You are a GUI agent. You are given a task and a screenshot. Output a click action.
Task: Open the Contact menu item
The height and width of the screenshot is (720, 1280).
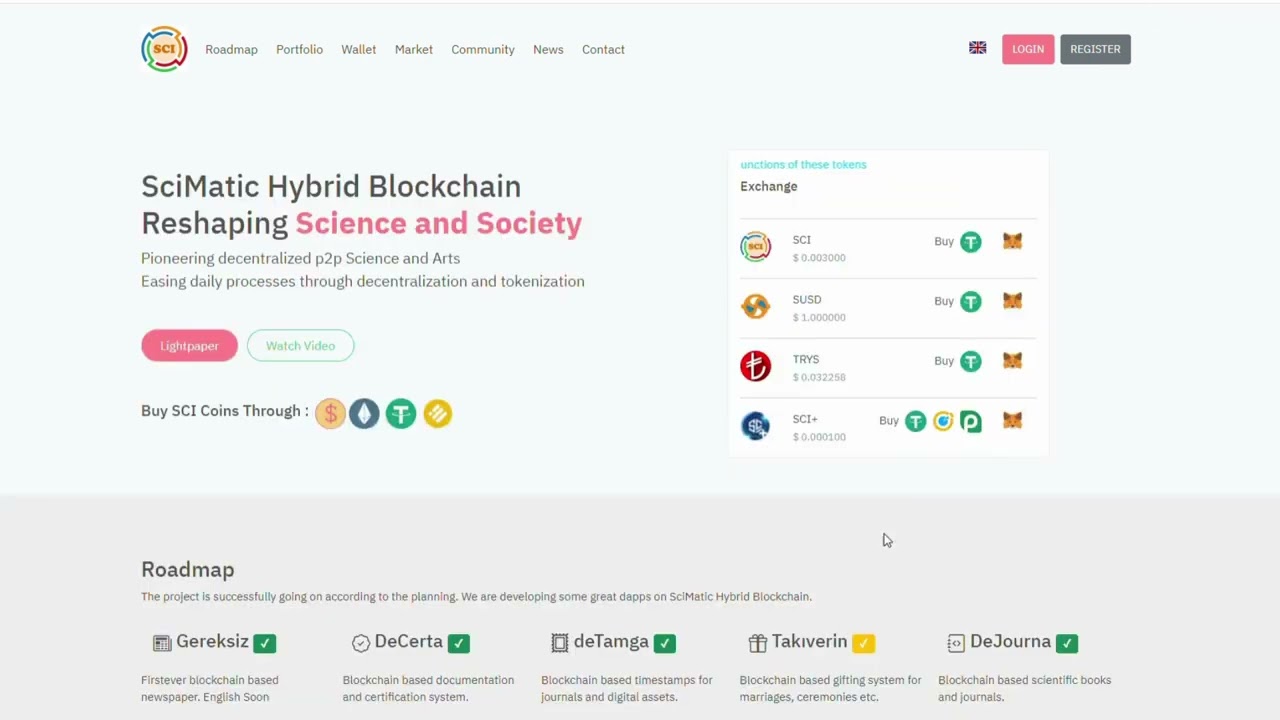click(x=603, y=49)
